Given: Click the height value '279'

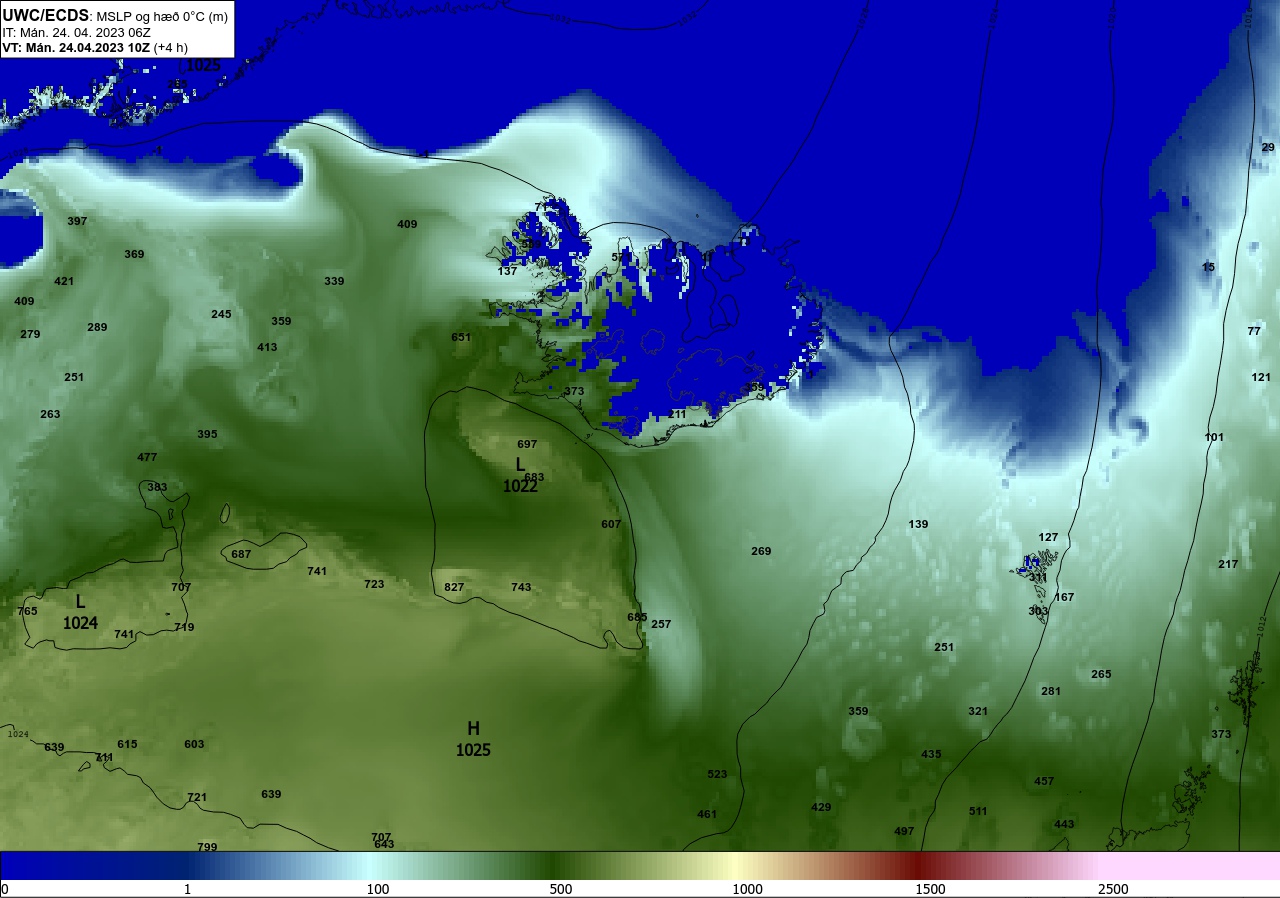Looking at the screenshot, I should coord(30,334).
